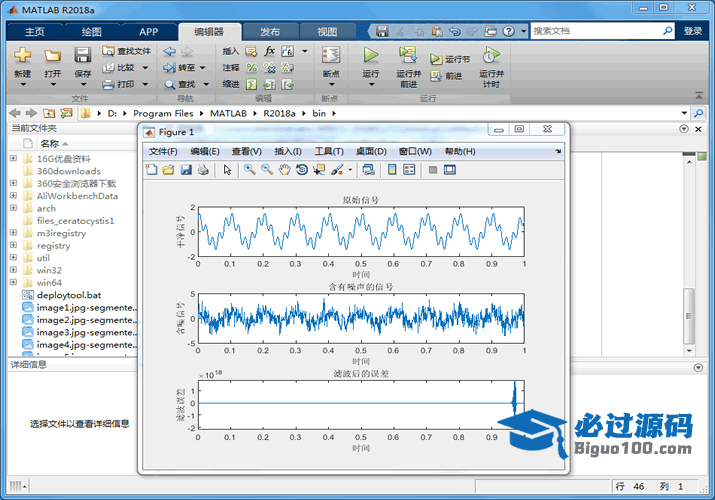715x500 pixels.
Task: Expand the 360安全浏览器下载 folder
Action: [13, 183]
